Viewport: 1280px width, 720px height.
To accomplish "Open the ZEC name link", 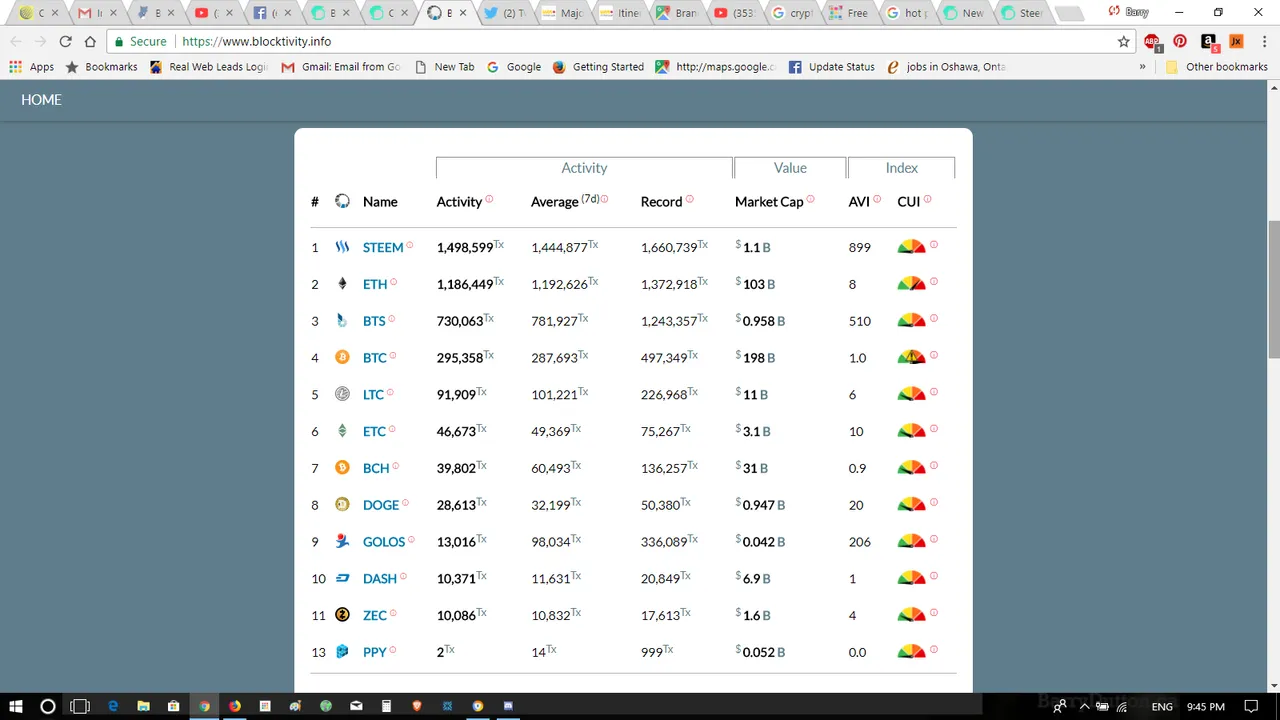I will tap(375, 615).
